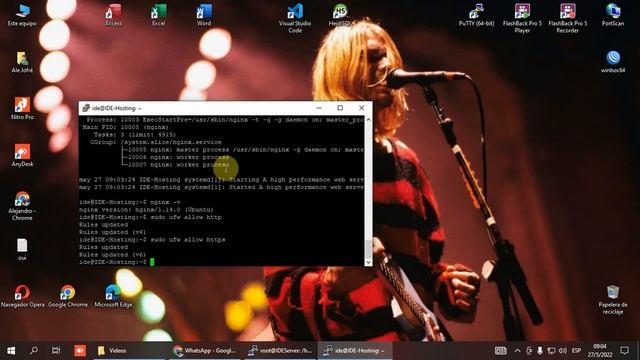This screenshot has width=640, height=360.
Task: Click the 'sudo ufw allow http' command line
Action: tap(150, 217)
